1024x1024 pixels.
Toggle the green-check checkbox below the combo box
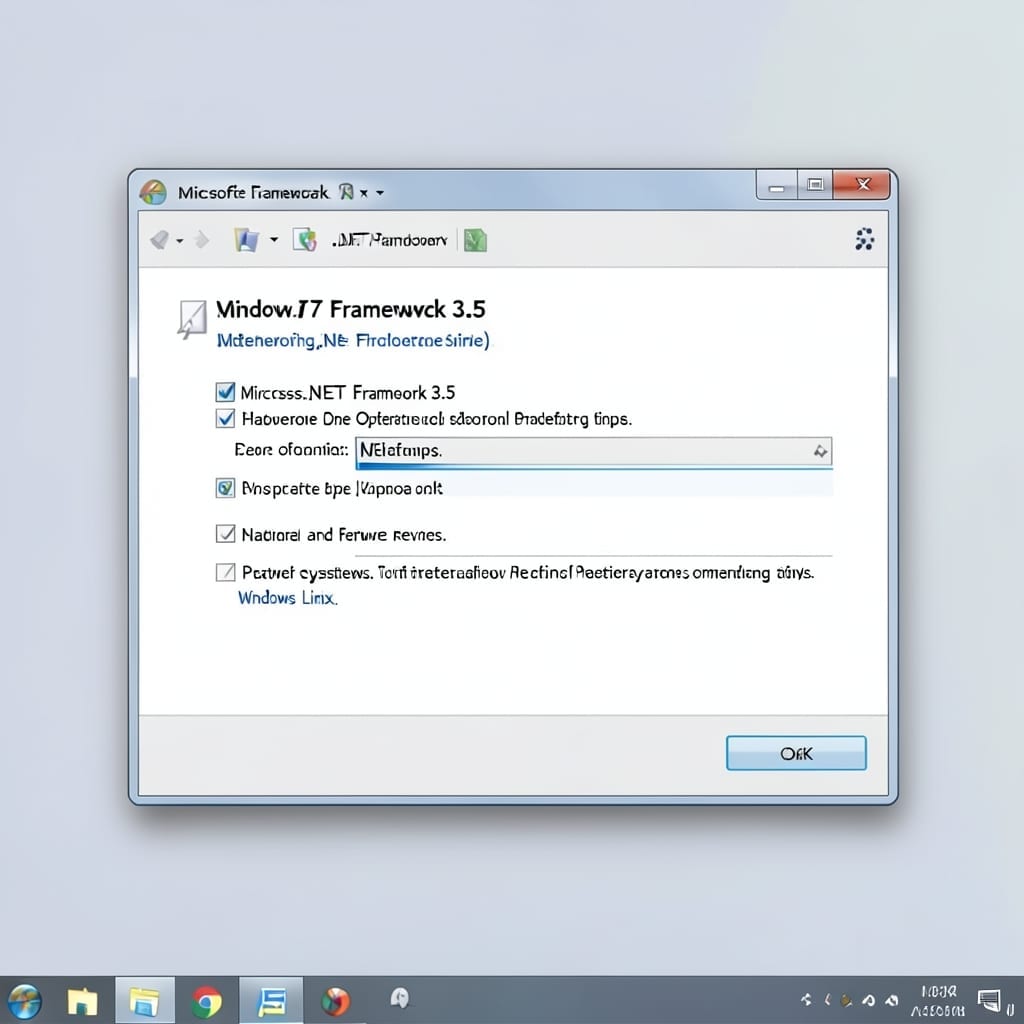point(225,488)
